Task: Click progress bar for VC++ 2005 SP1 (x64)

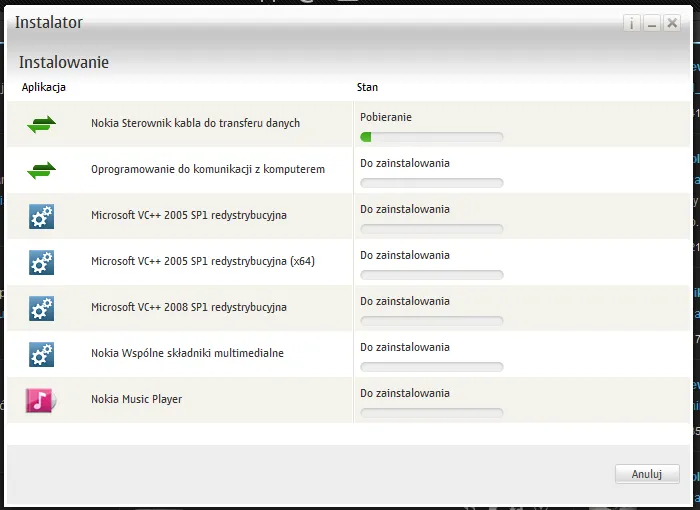Action: [x=432, y=275]
